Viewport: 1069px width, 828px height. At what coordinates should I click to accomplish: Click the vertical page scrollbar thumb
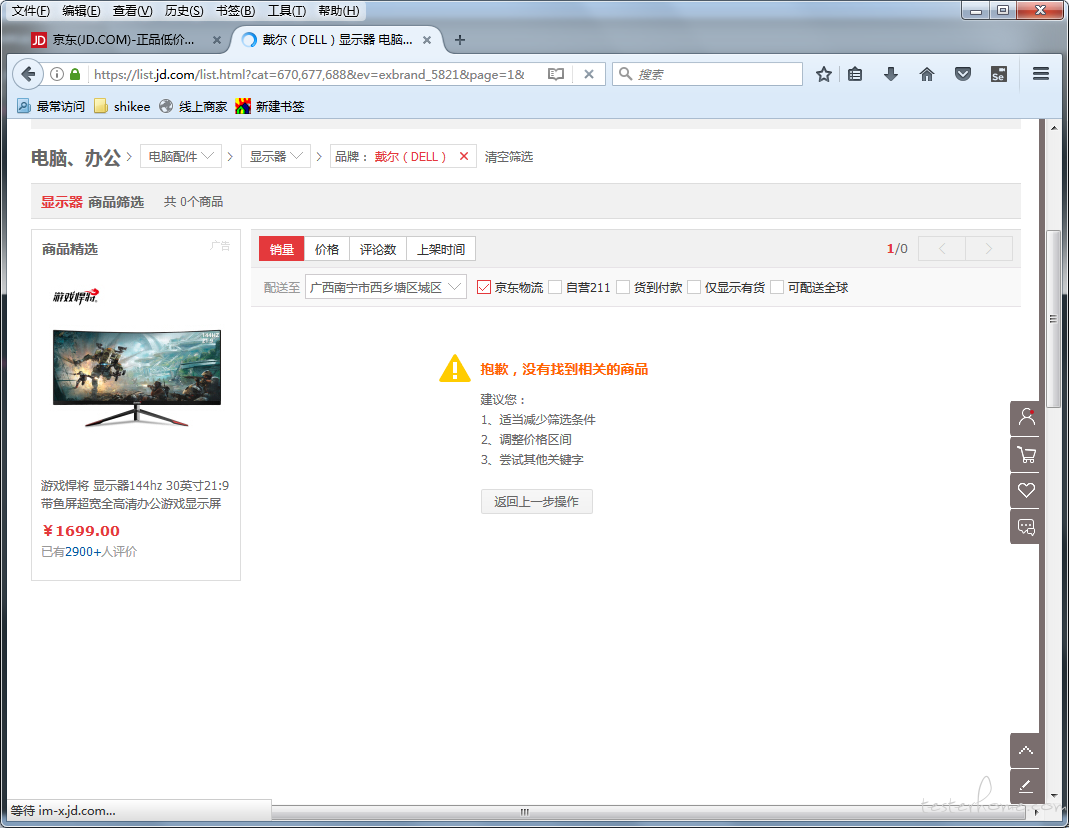pos(1054,319)
